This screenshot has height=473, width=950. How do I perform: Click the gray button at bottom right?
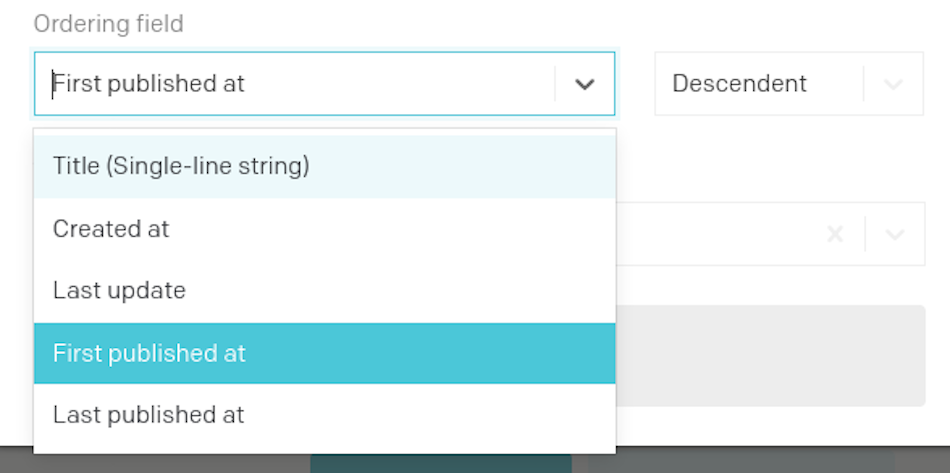point(741,463)
